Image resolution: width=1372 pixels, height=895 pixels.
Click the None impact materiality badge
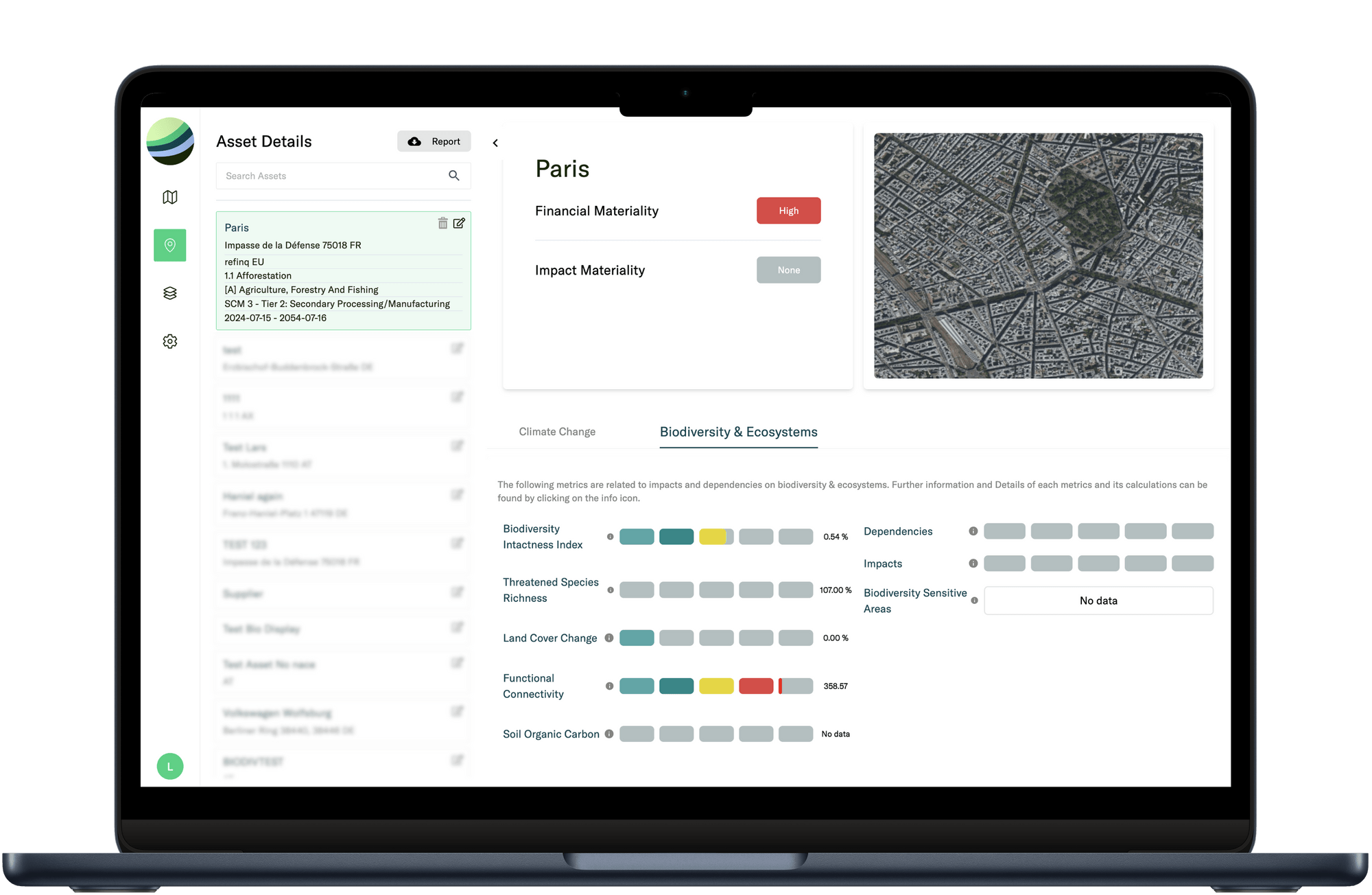click(788, 270)
